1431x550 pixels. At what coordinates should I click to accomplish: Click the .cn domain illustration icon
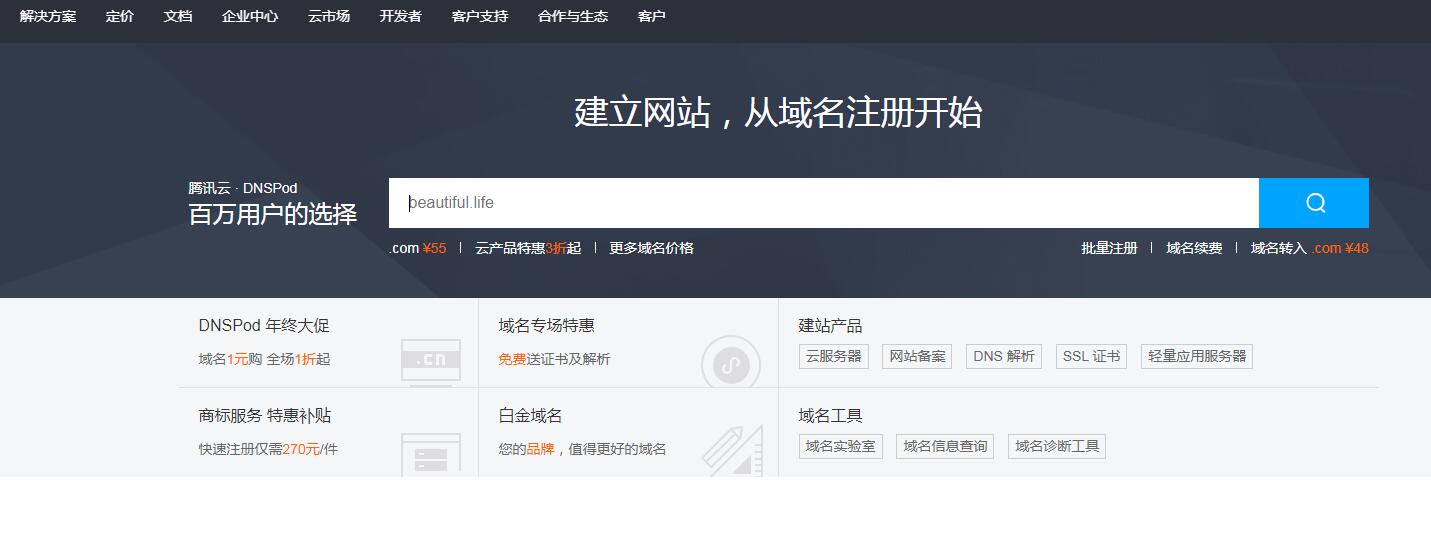pos(431,361)
